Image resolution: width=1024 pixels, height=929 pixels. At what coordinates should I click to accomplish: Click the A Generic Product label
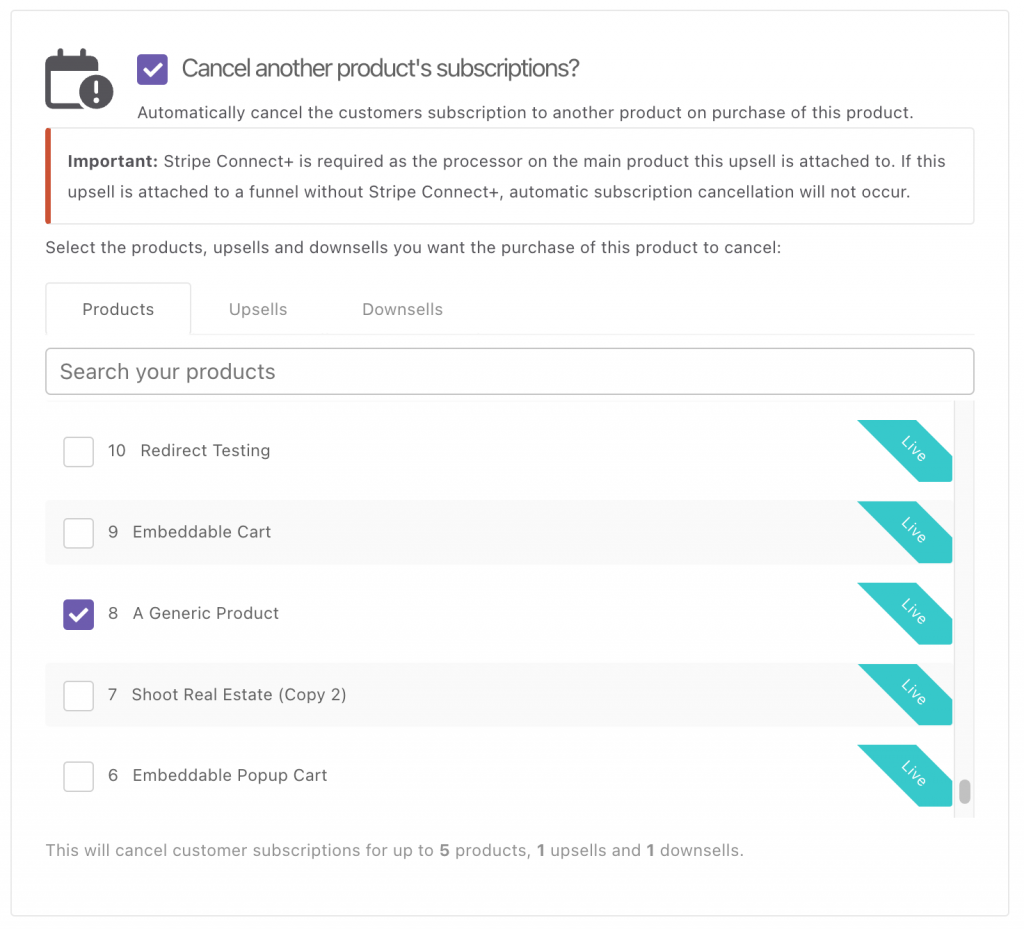click(206, 613)
